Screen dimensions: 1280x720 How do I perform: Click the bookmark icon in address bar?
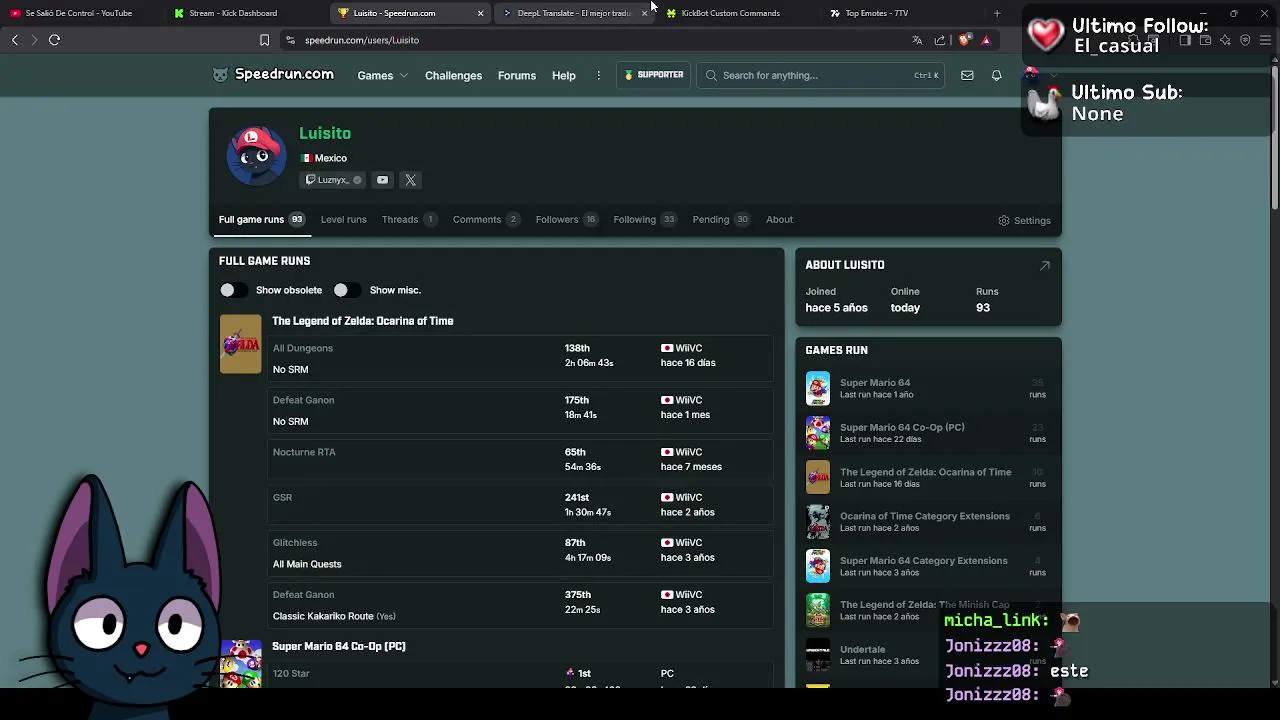point(264,40)
